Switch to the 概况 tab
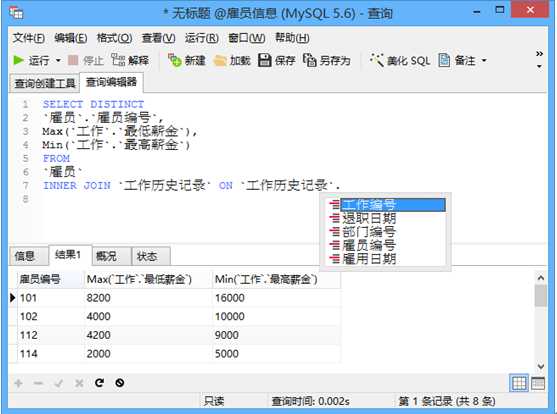 (x=111, y=256)
